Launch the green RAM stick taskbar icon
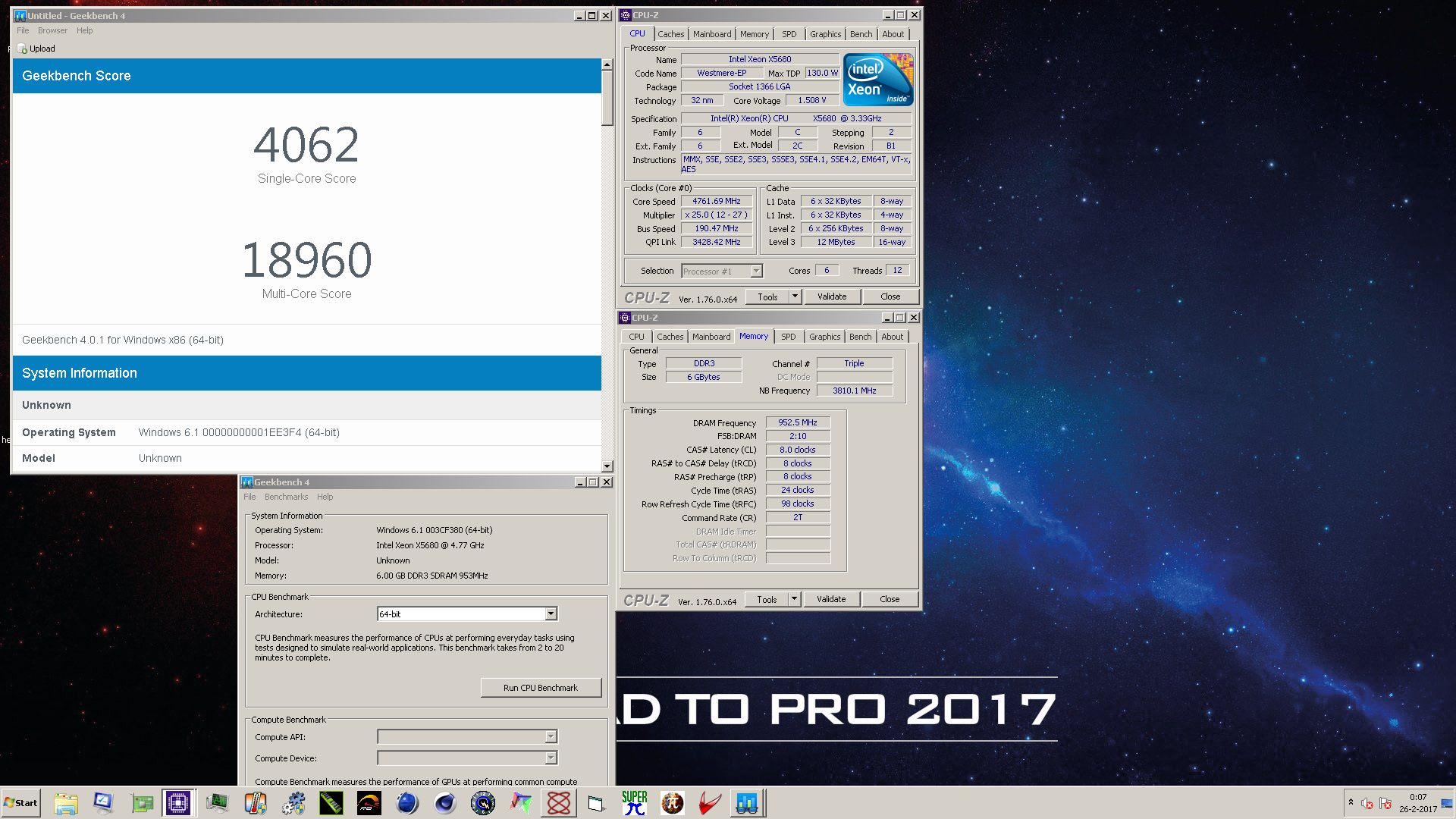The image size is (1456, 819). point(331,803)
